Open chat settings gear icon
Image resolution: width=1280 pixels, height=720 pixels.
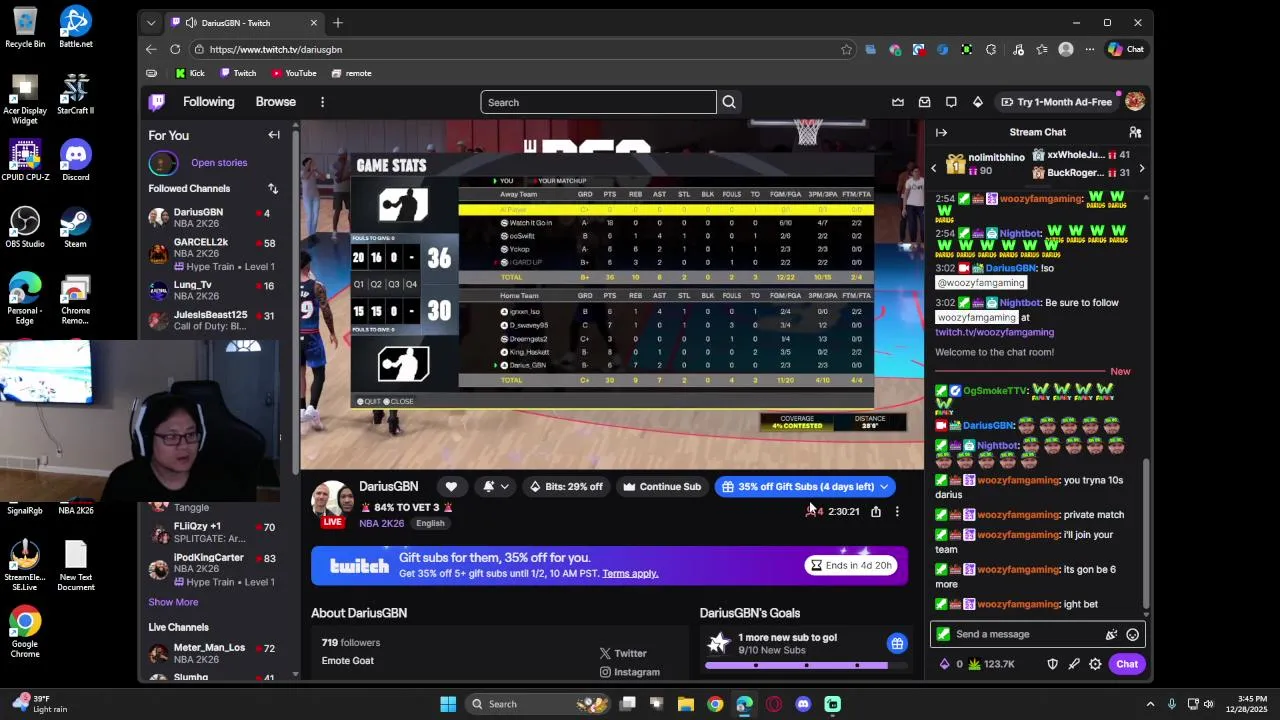[1095, 664]
